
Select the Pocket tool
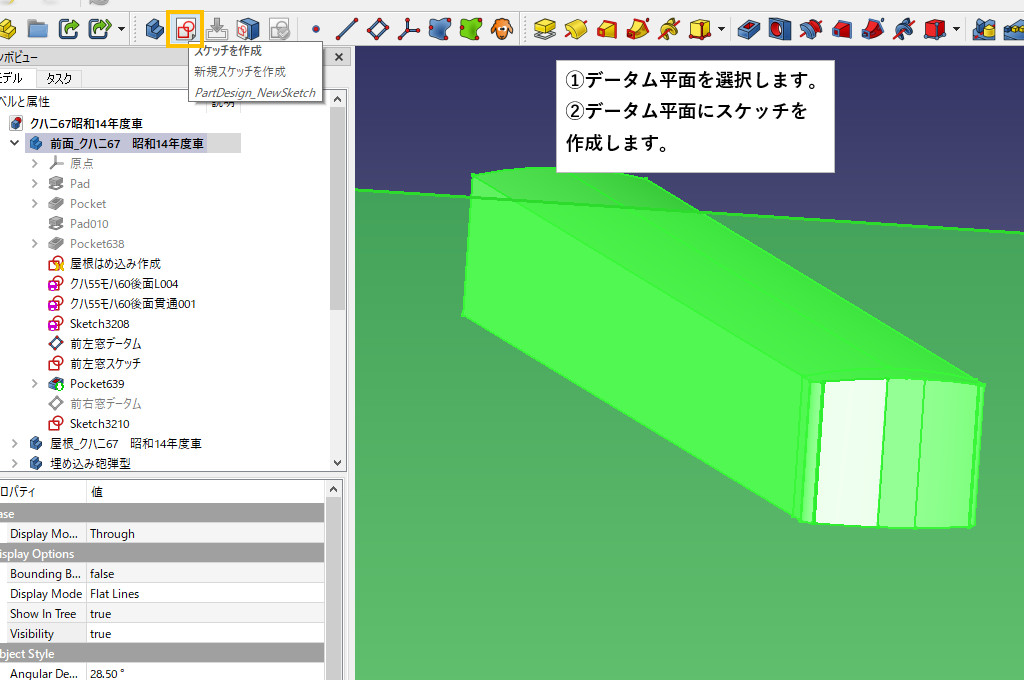[748, 29]
